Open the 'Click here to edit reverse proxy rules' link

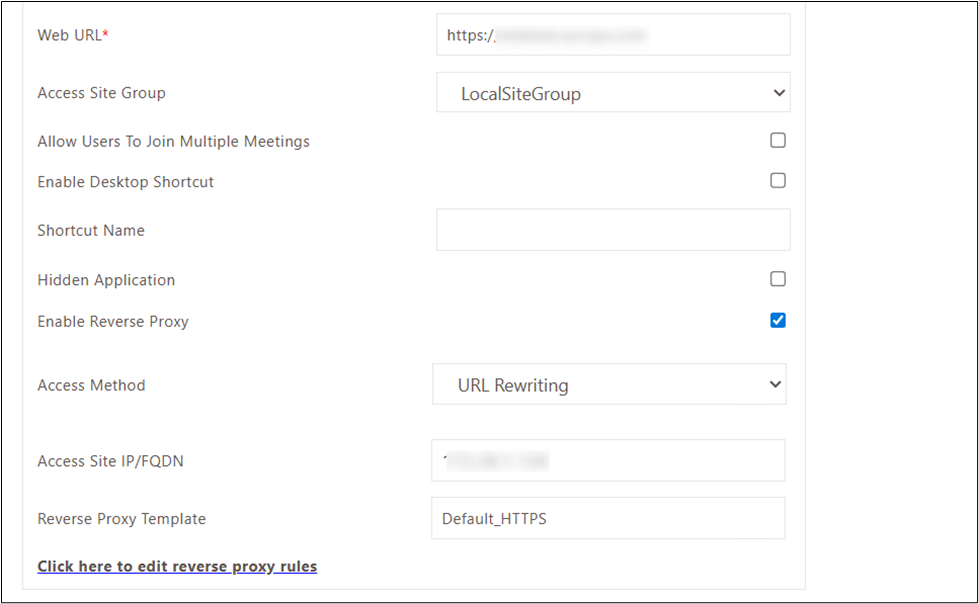177,567
